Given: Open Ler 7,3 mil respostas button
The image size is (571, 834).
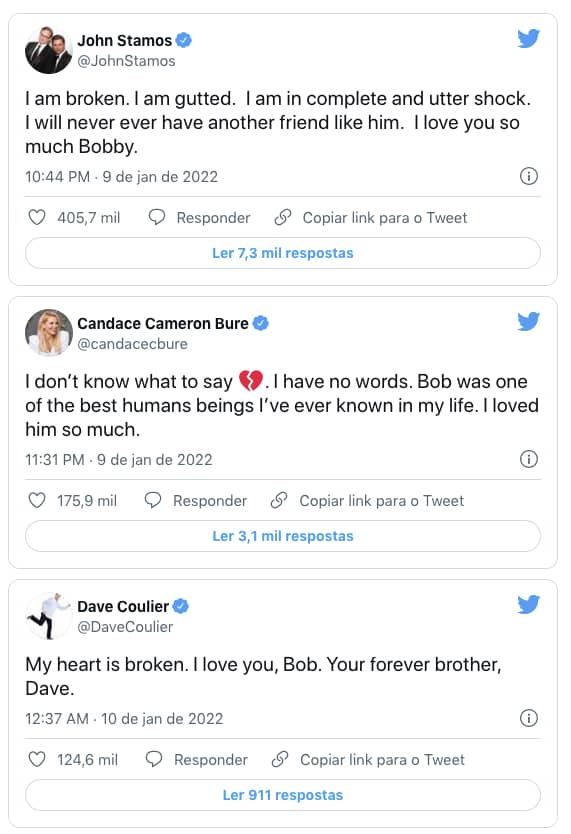Looking at the screenshot, I should [283, 253].
